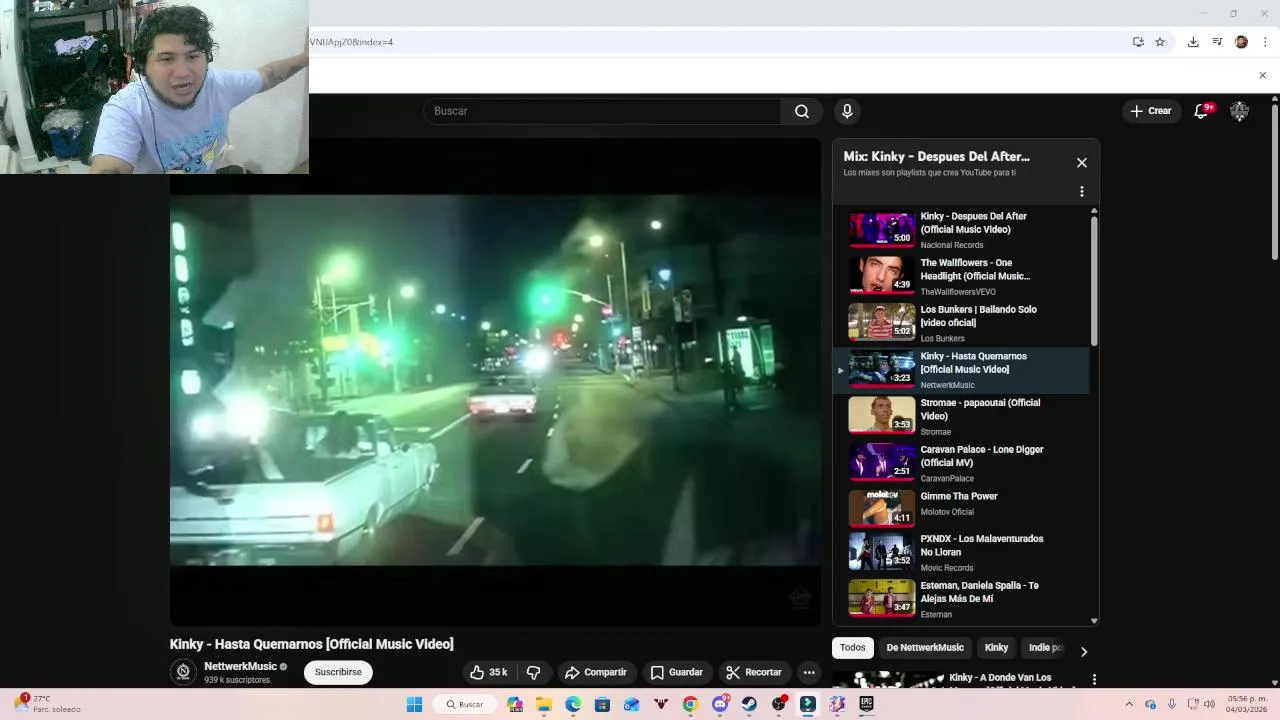
Task: Open Chrome downloads icon
Action: pos(1193,42)
